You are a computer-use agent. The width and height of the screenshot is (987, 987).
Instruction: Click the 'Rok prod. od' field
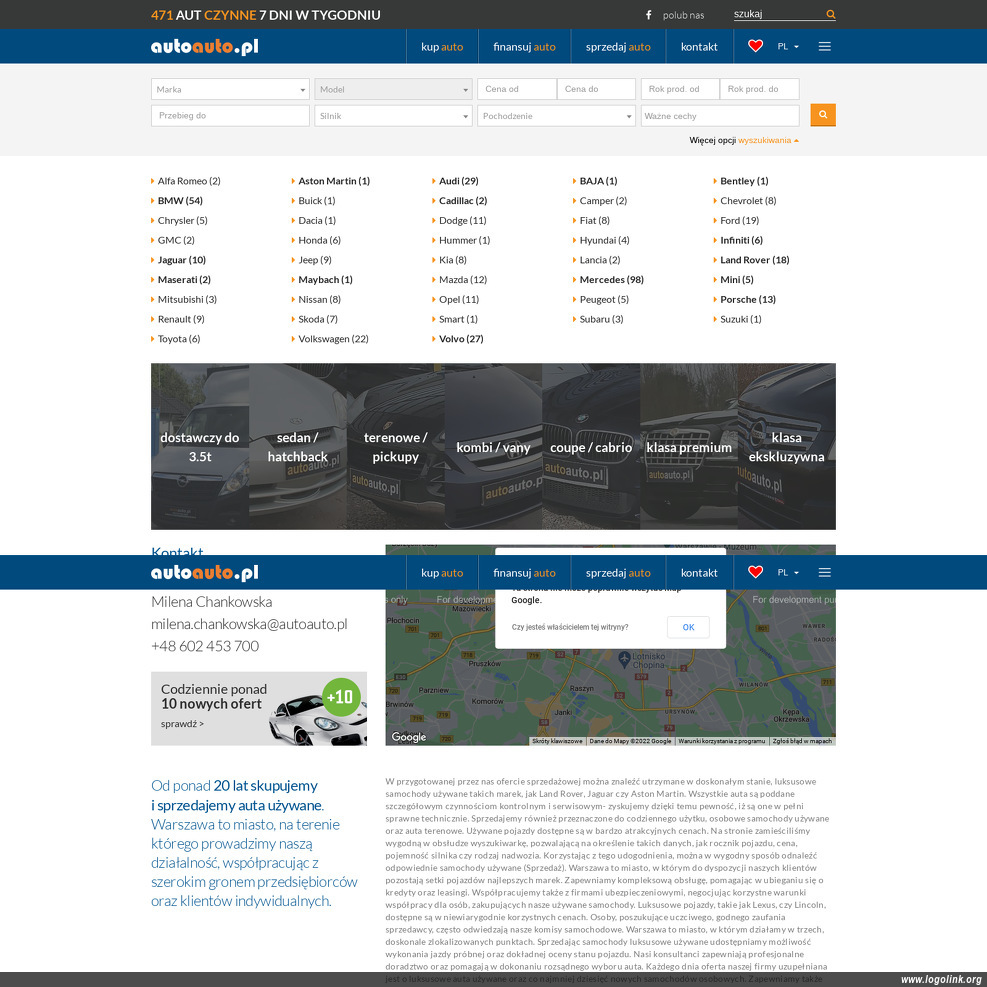(680, 89)
